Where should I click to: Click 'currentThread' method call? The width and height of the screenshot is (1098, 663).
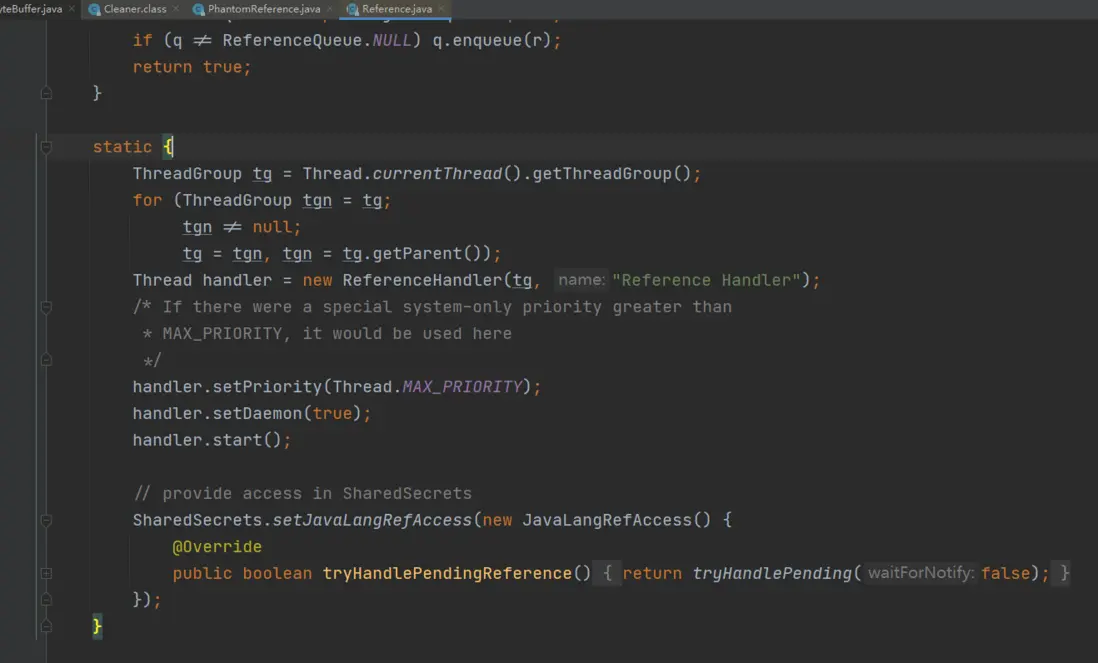point(437,174)
